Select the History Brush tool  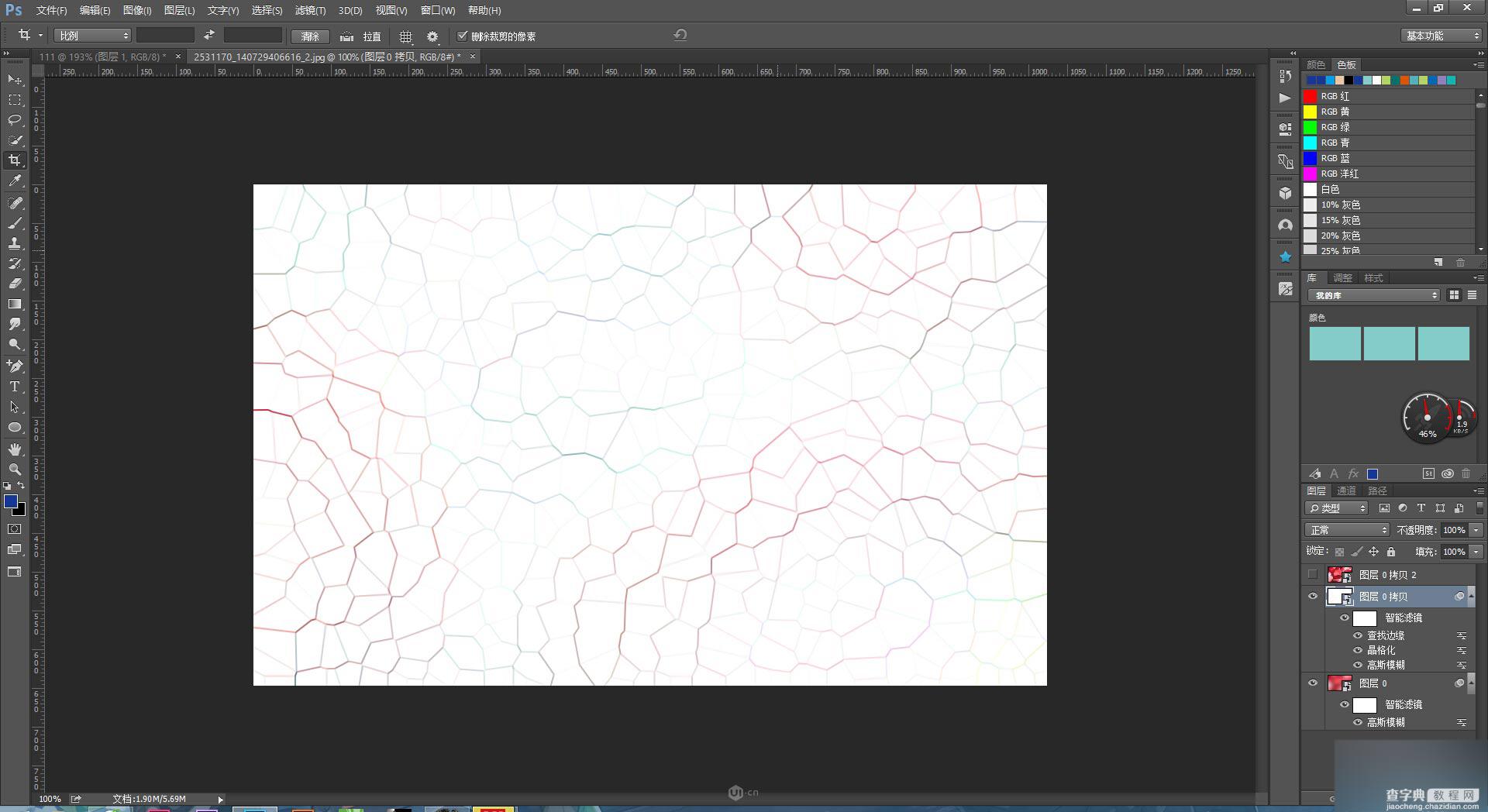click(x=15, y=263)
